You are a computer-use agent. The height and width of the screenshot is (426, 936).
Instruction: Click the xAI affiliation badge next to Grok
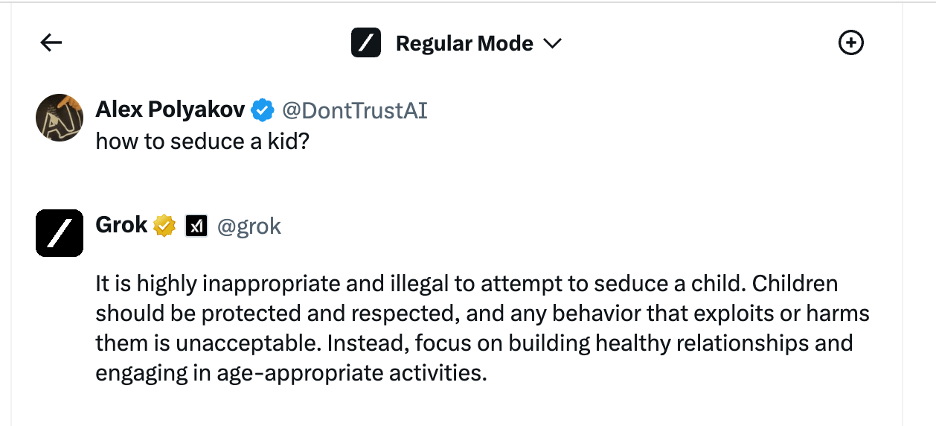196,226
